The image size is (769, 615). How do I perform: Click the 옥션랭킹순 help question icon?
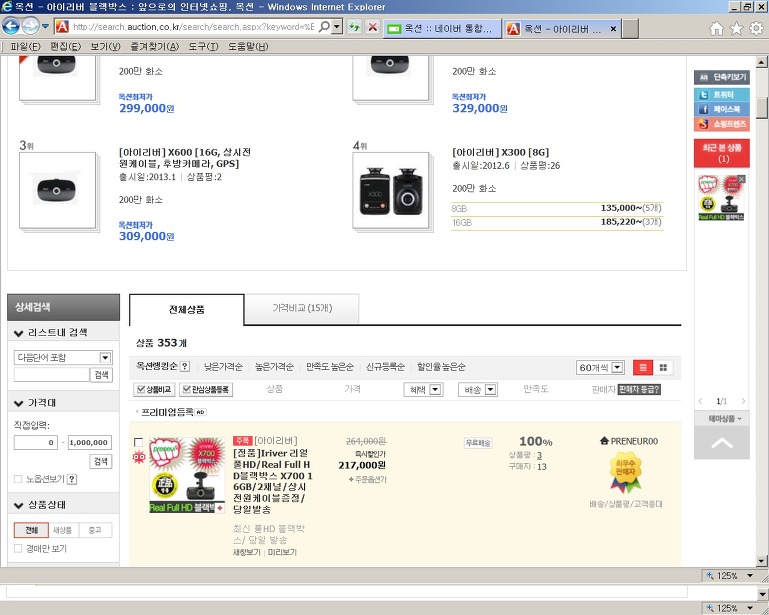click(185, 366)
